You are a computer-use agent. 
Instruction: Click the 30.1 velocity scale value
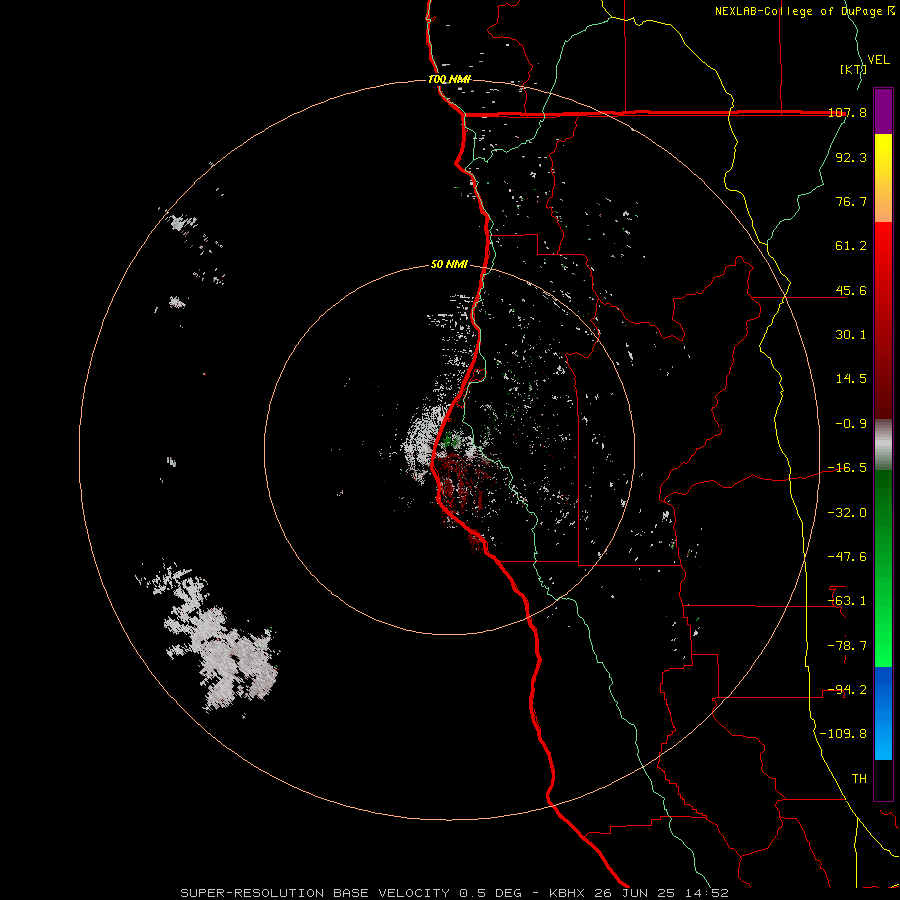pyautogui.click(x=851, y=335)
